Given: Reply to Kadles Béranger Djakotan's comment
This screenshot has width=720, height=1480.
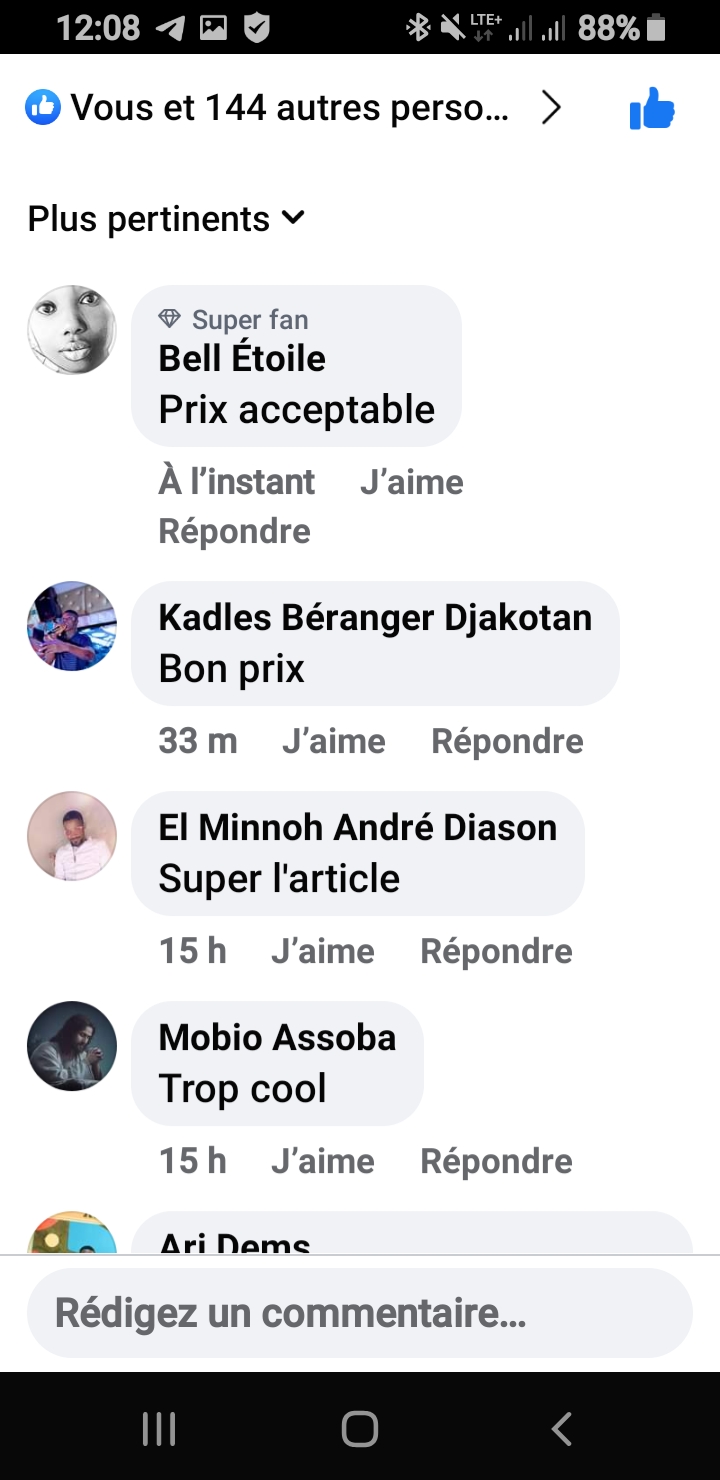Looking at the screenshot, I should (508, 741).
